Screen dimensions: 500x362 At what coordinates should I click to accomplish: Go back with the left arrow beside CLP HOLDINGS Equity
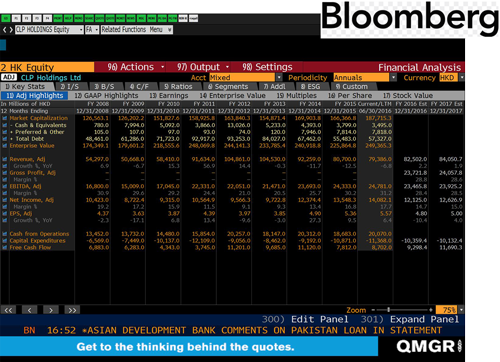[x=5, y=30]
